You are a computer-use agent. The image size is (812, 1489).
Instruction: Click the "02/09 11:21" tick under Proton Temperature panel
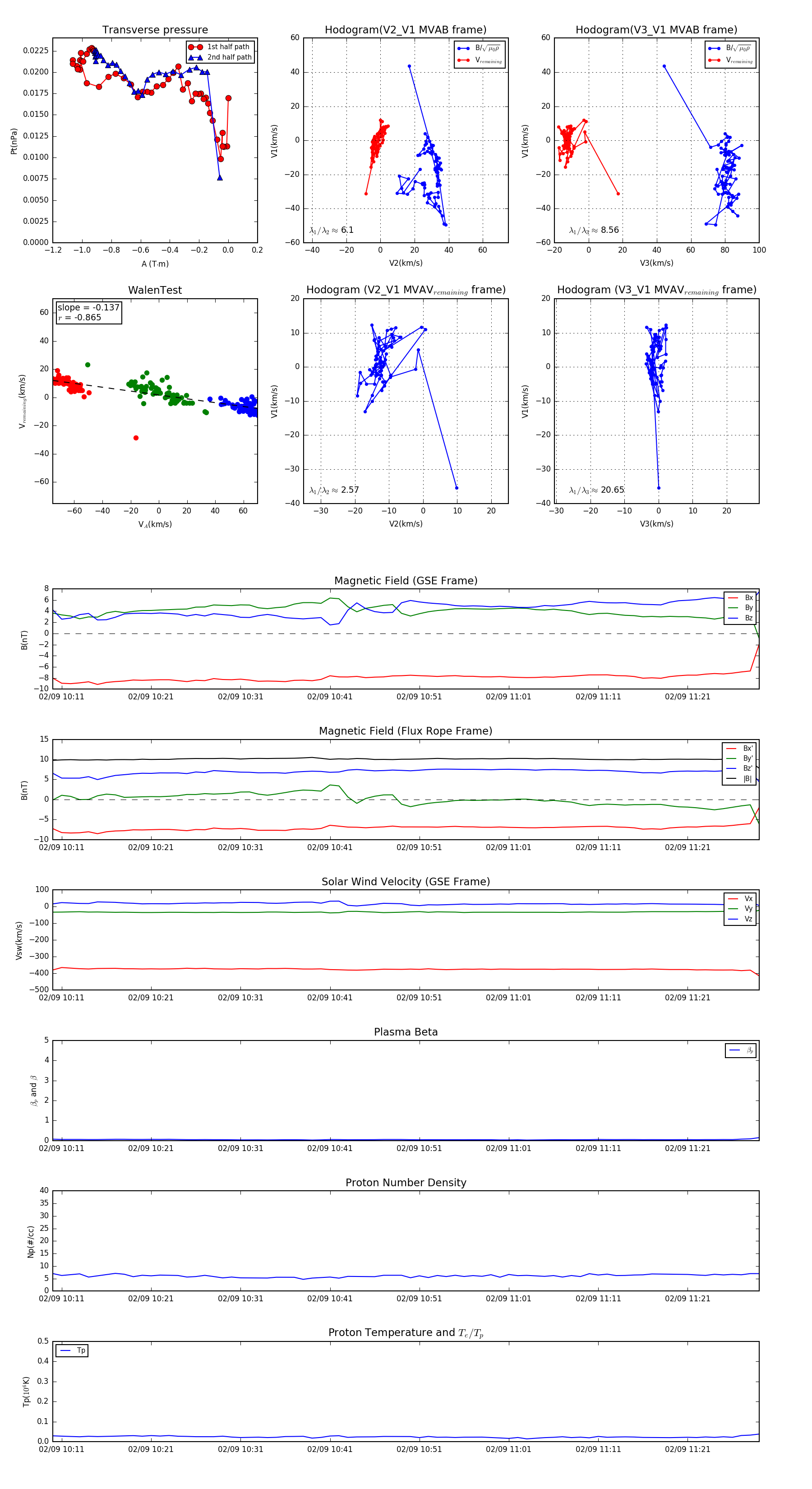coord(688,1449)
